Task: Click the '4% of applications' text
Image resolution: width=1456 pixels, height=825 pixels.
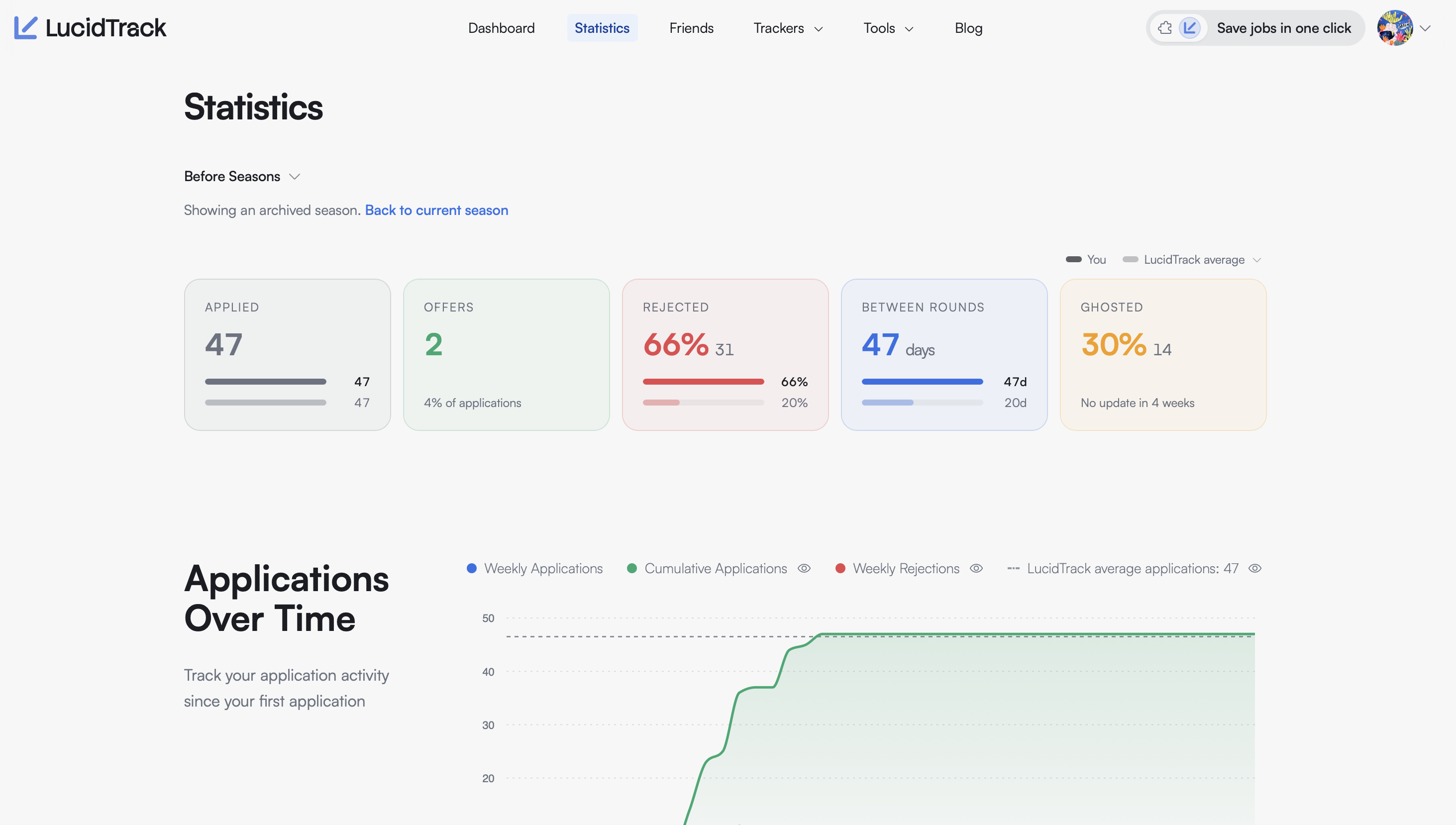Action: 473,403
